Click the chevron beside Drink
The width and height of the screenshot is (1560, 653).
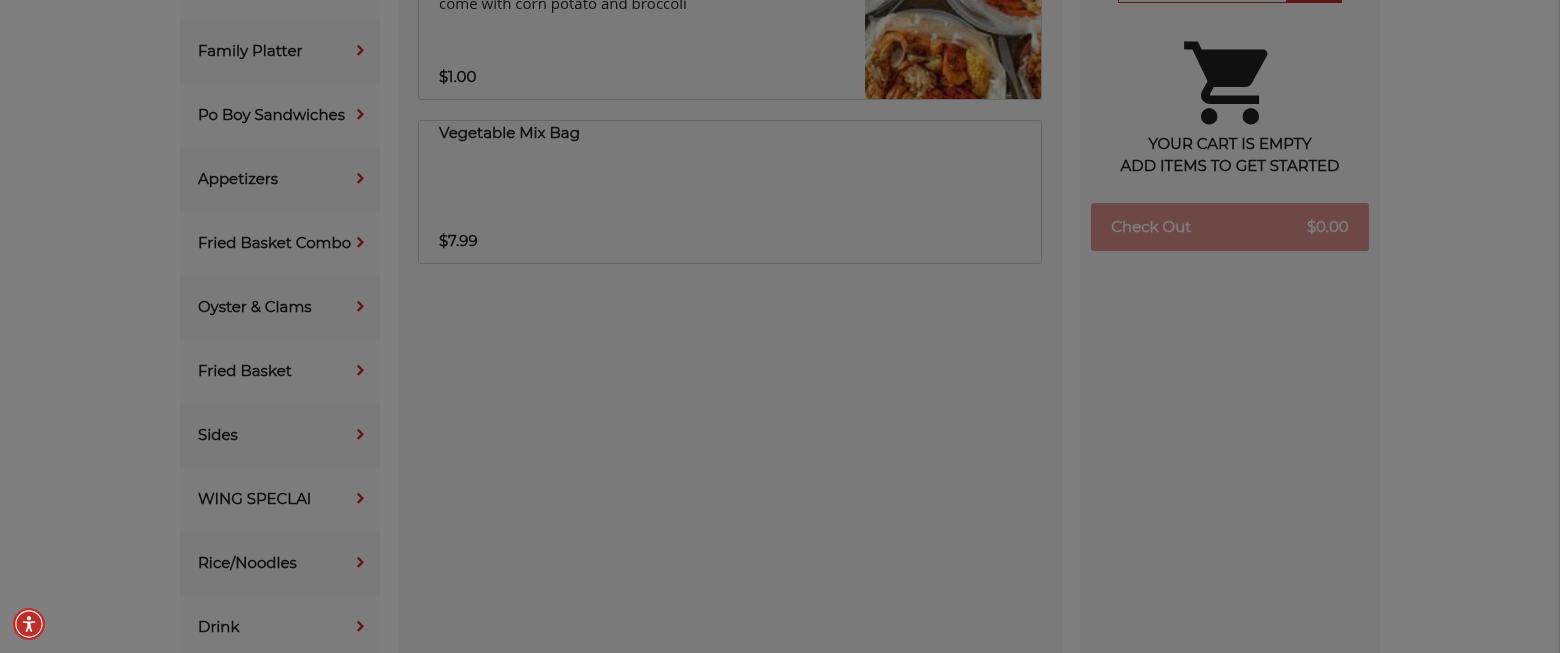coord(360,627)
